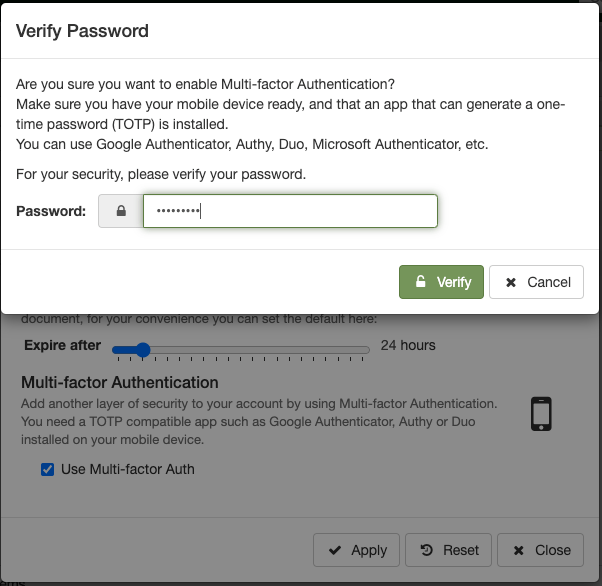Click the checkmark icon on the Apply button
The height and width of the screenshot is (586, 602).
334,550
